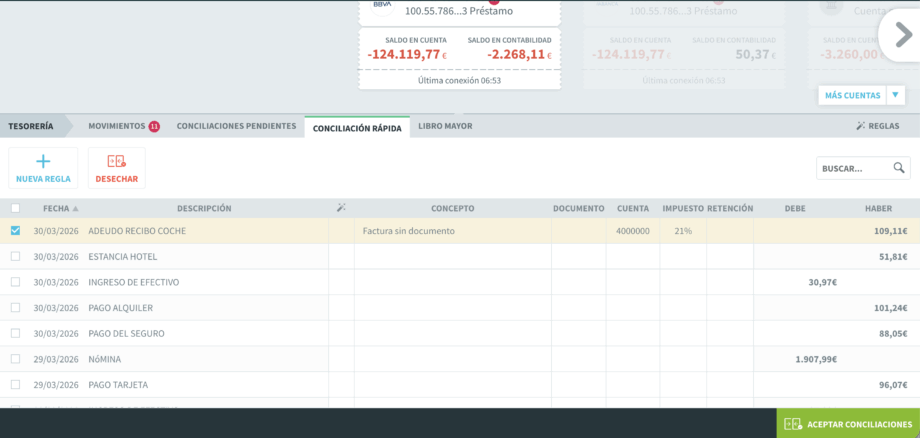
Task: Click the Movimientos red notification badge
Action: click(154, 126)
